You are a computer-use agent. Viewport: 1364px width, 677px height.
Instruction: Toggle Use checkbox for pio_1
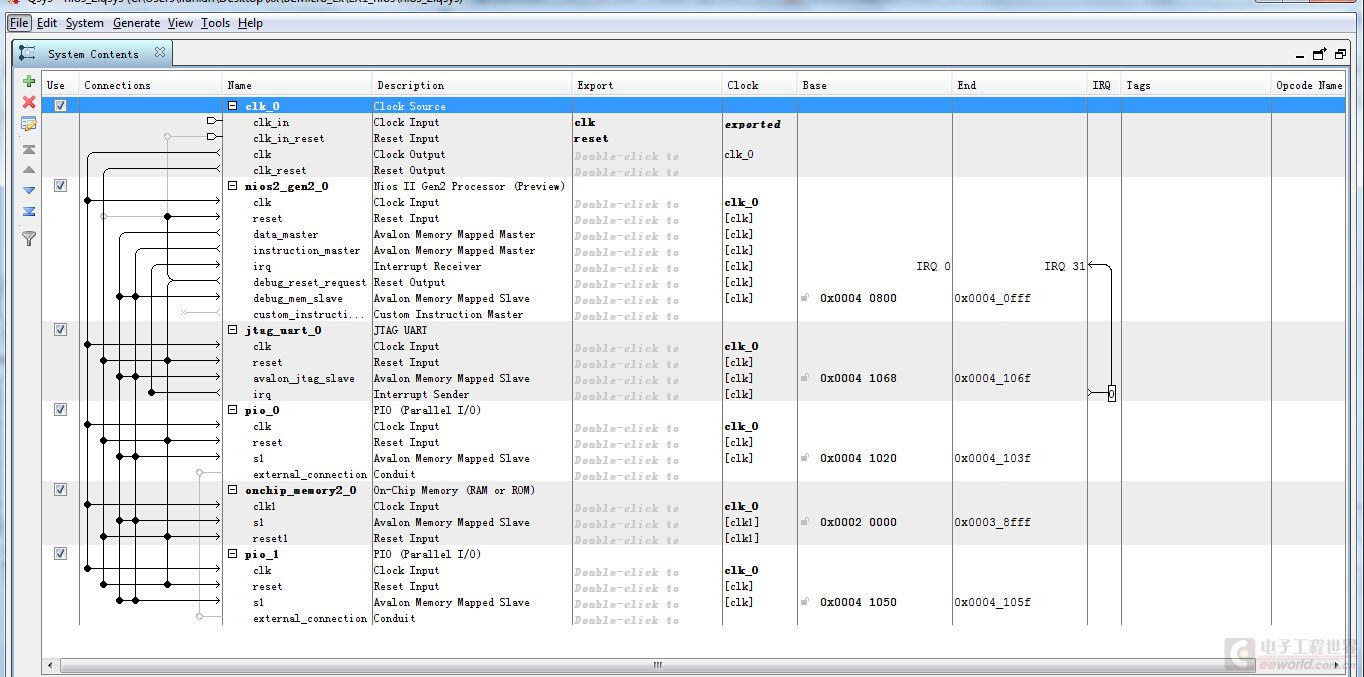pyautogui.click(x=60, y=553)
